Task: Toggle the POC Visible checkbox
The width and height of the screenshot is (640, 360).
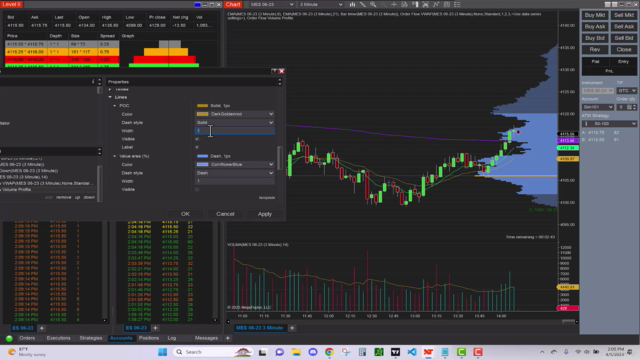Action: point(197,139)
